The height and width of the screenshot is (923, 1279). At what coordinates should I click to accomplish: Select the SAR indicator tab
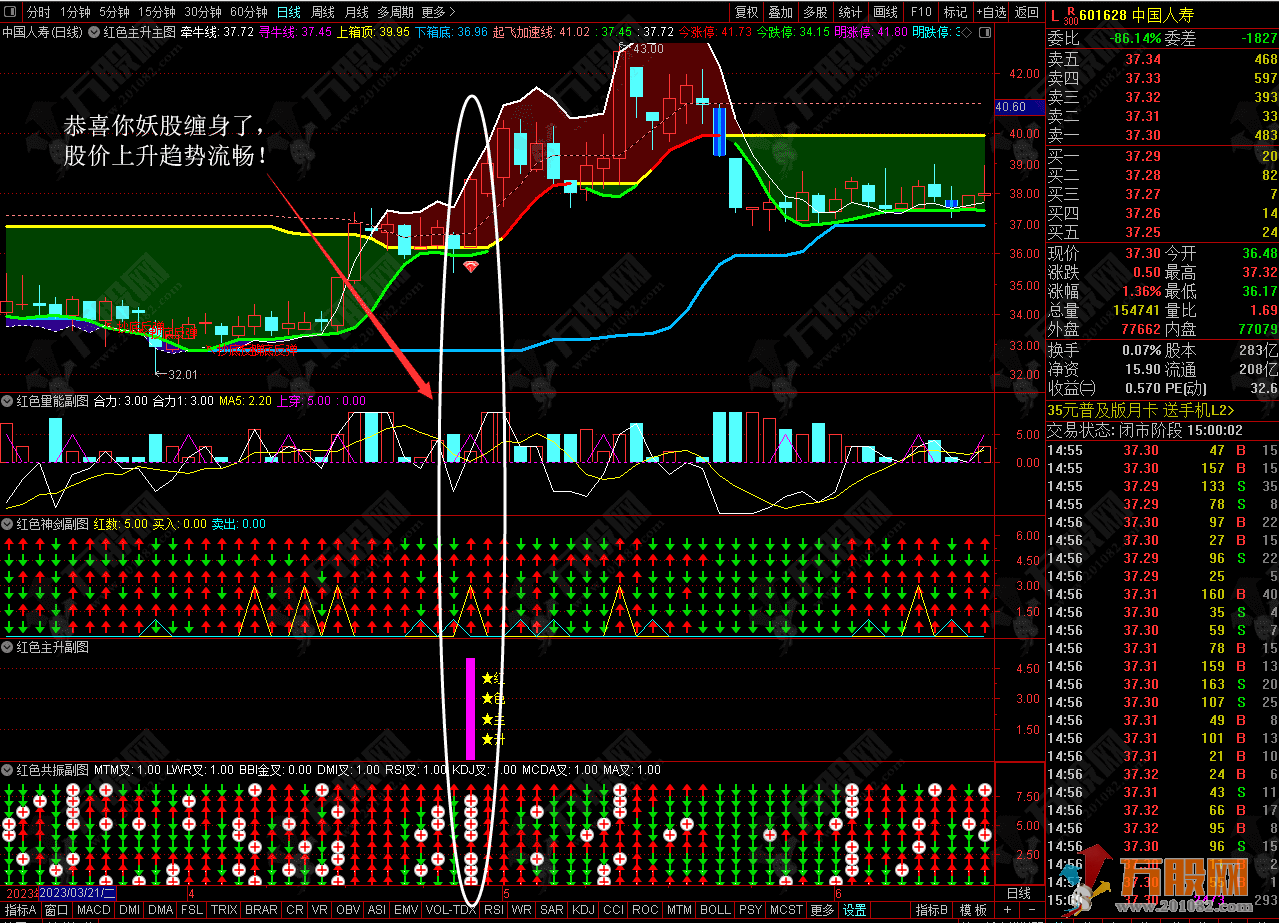(x=551, y=911)
